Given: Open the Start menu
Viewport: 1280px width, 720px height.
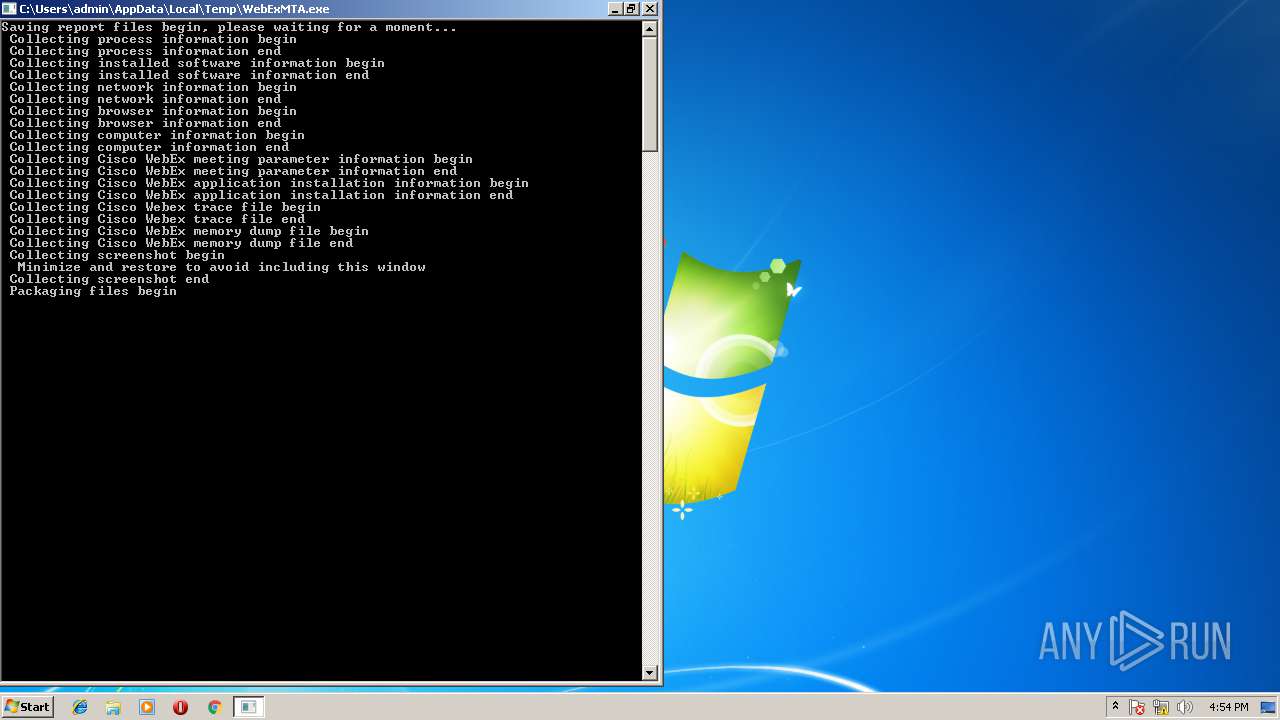Looking at the screenshot, I should (27, 707).
